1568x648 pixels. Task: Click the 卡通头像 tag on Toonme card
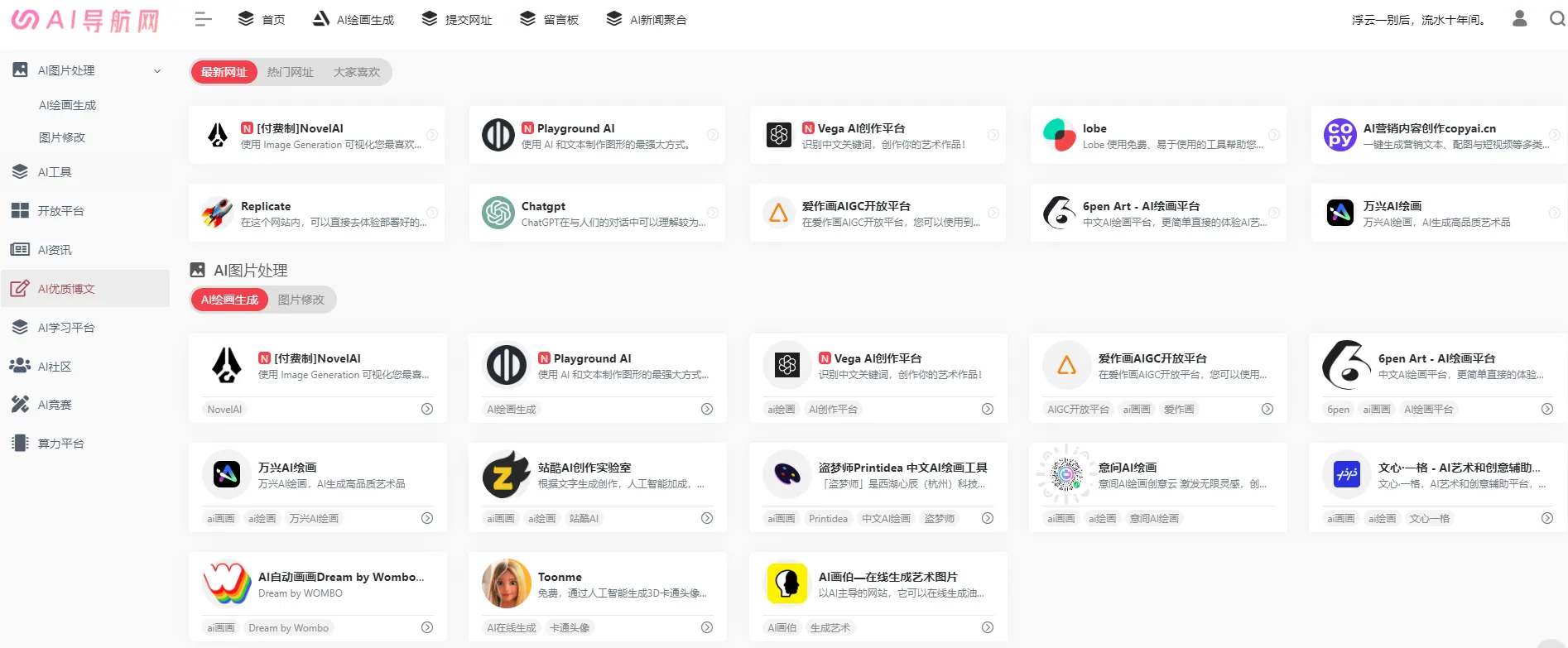pyautogui.click(x=570, y=628)
